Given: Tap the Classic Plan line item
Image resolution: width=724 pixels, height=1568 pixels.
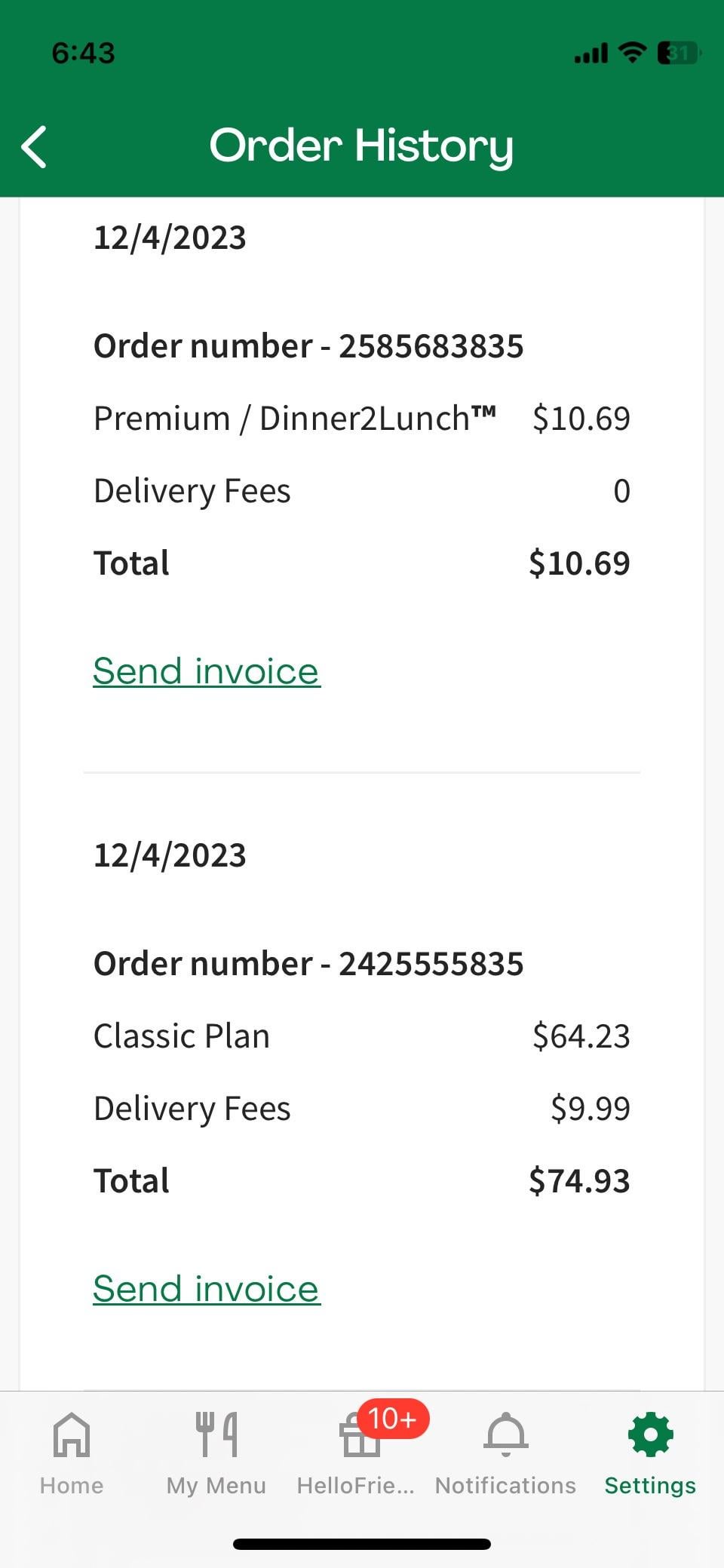Looking at the screenshot, I should pyautogui.click(x=182, y=1036).
